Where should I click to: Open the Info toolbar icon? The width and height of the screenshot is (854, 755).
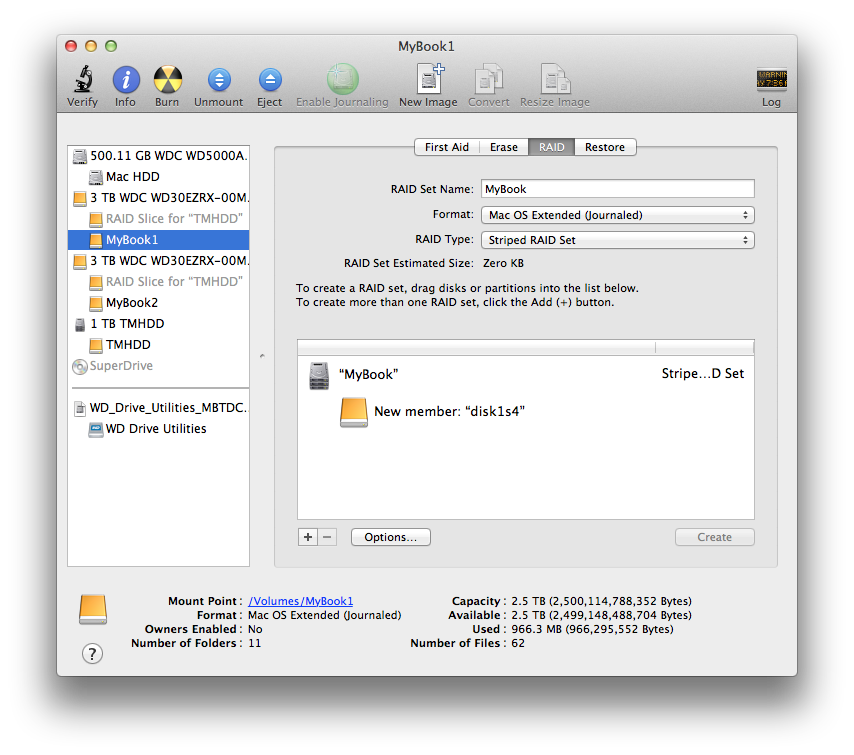pos(126,80)
